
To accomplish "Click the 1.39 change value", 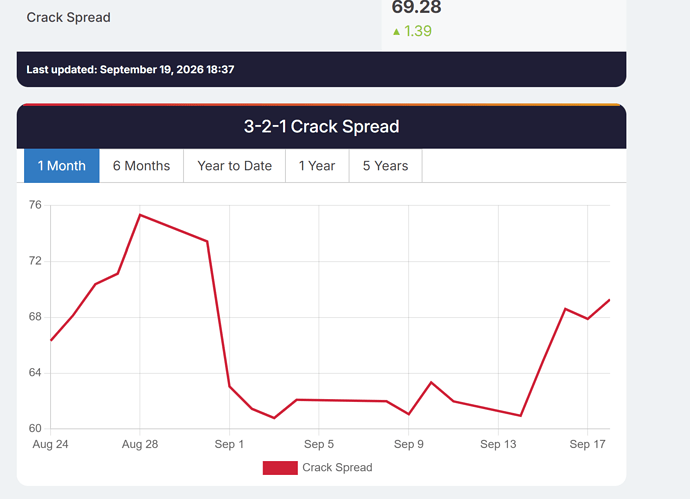I will point(418,31).
